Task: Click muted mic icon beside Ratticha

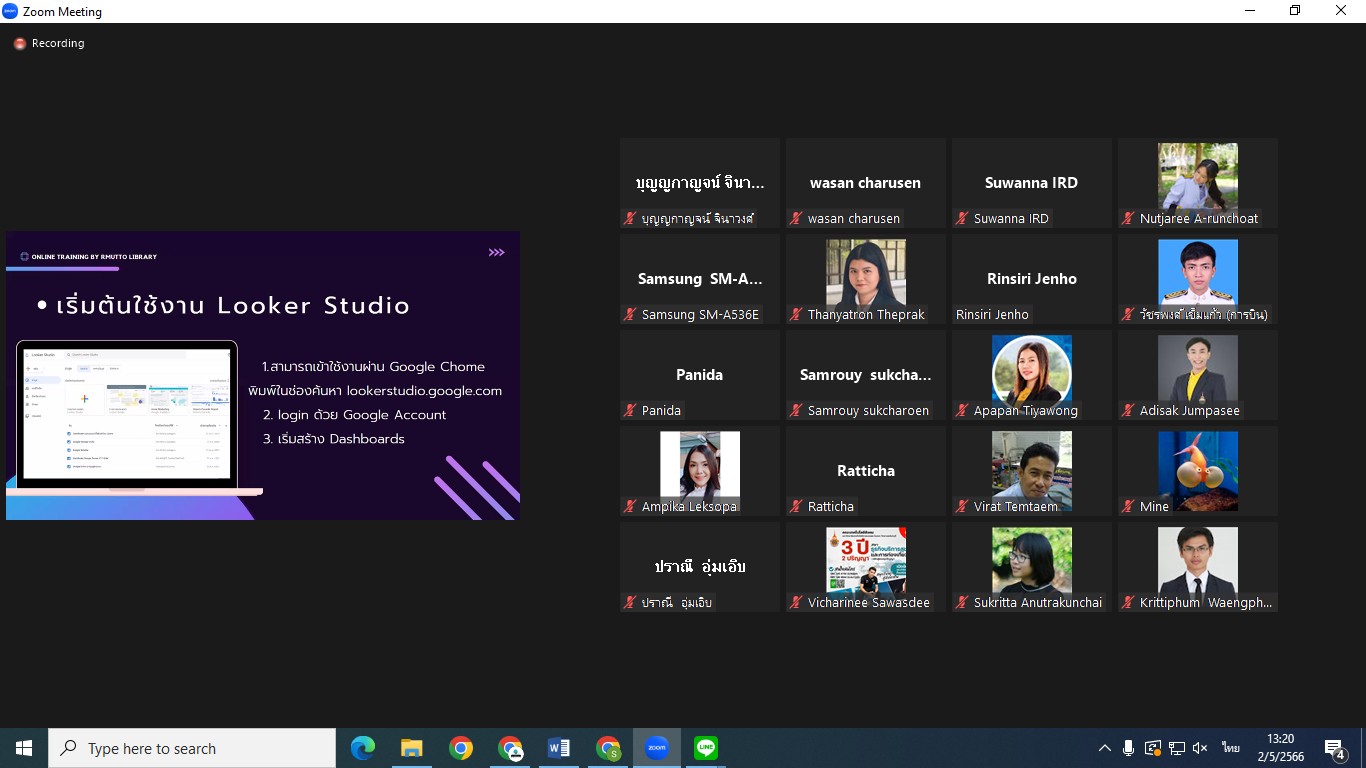Action: [796, 506]
